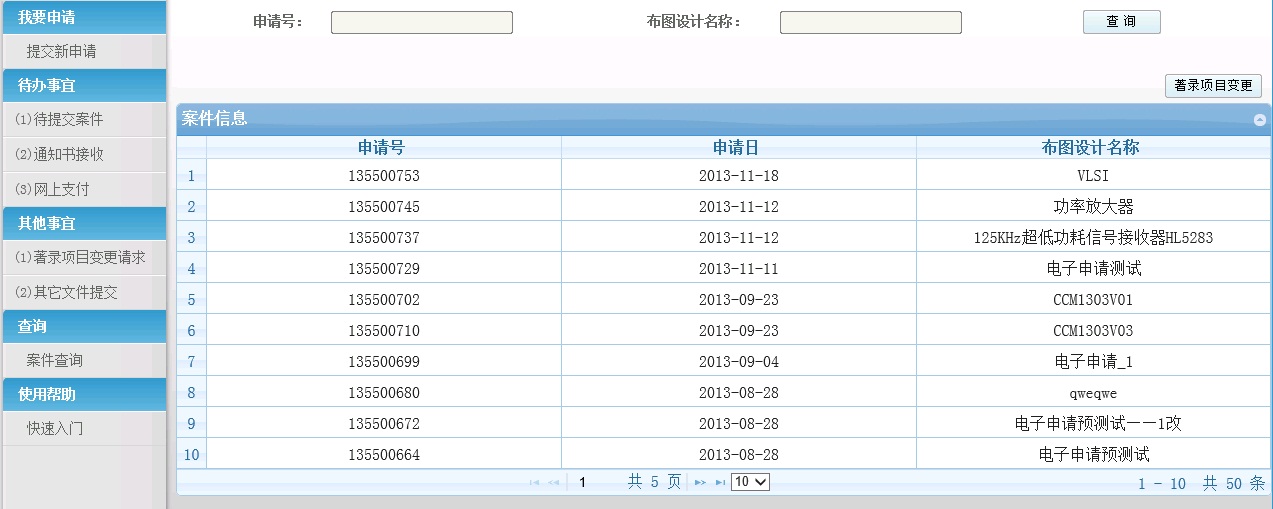Open 快速入门 help item

coord(55,428)
